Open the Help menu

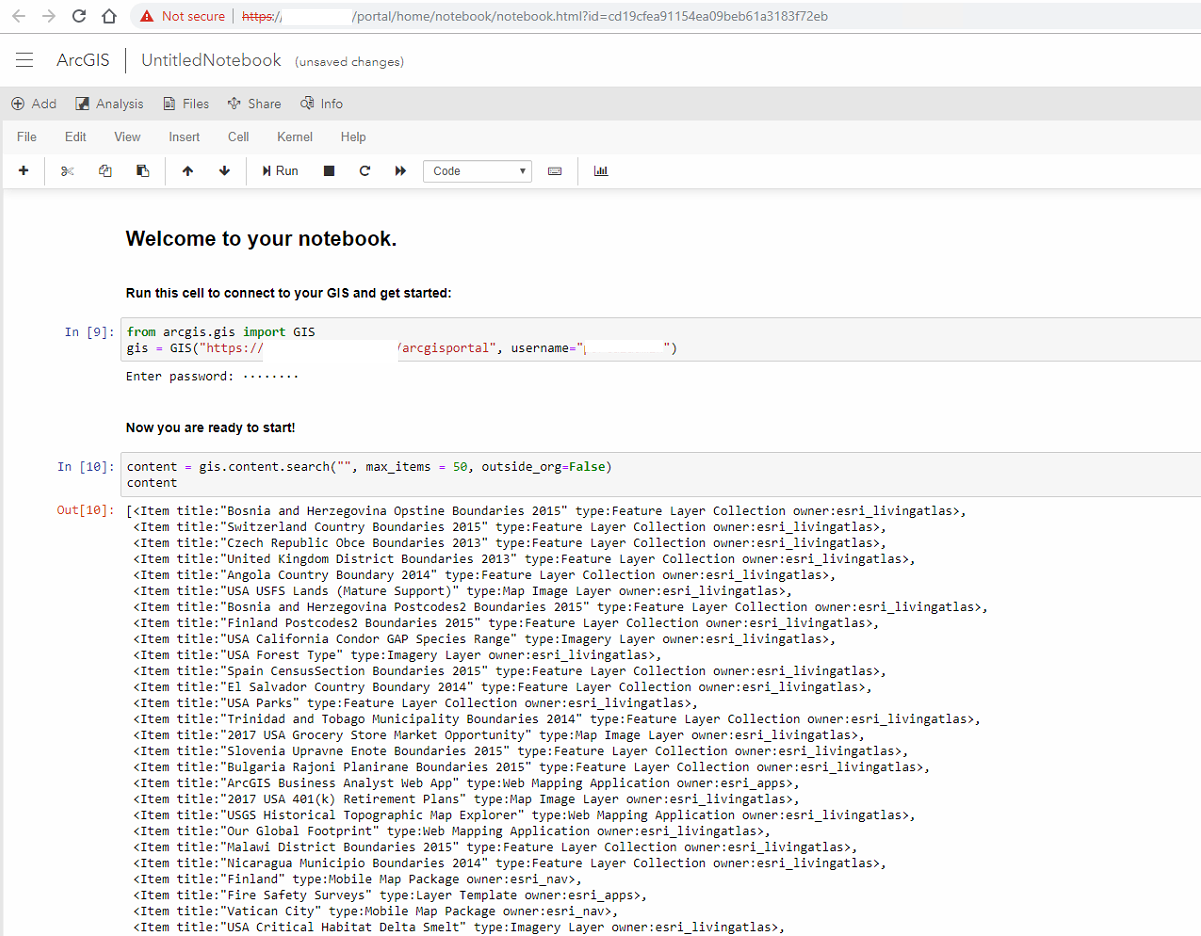point(353,137)
